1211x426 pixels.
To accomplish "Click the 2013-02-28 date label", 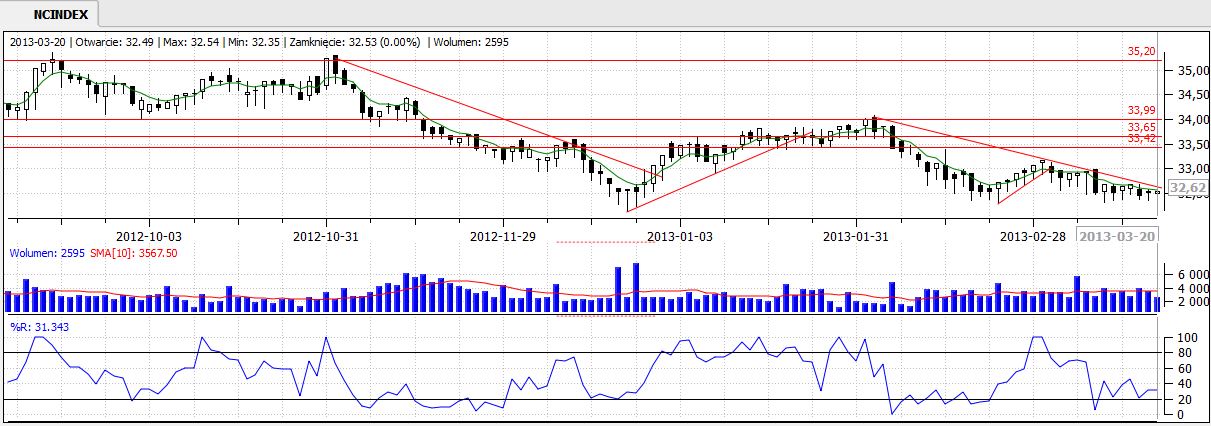I will pyautogui.click(x=1033, y=236).
